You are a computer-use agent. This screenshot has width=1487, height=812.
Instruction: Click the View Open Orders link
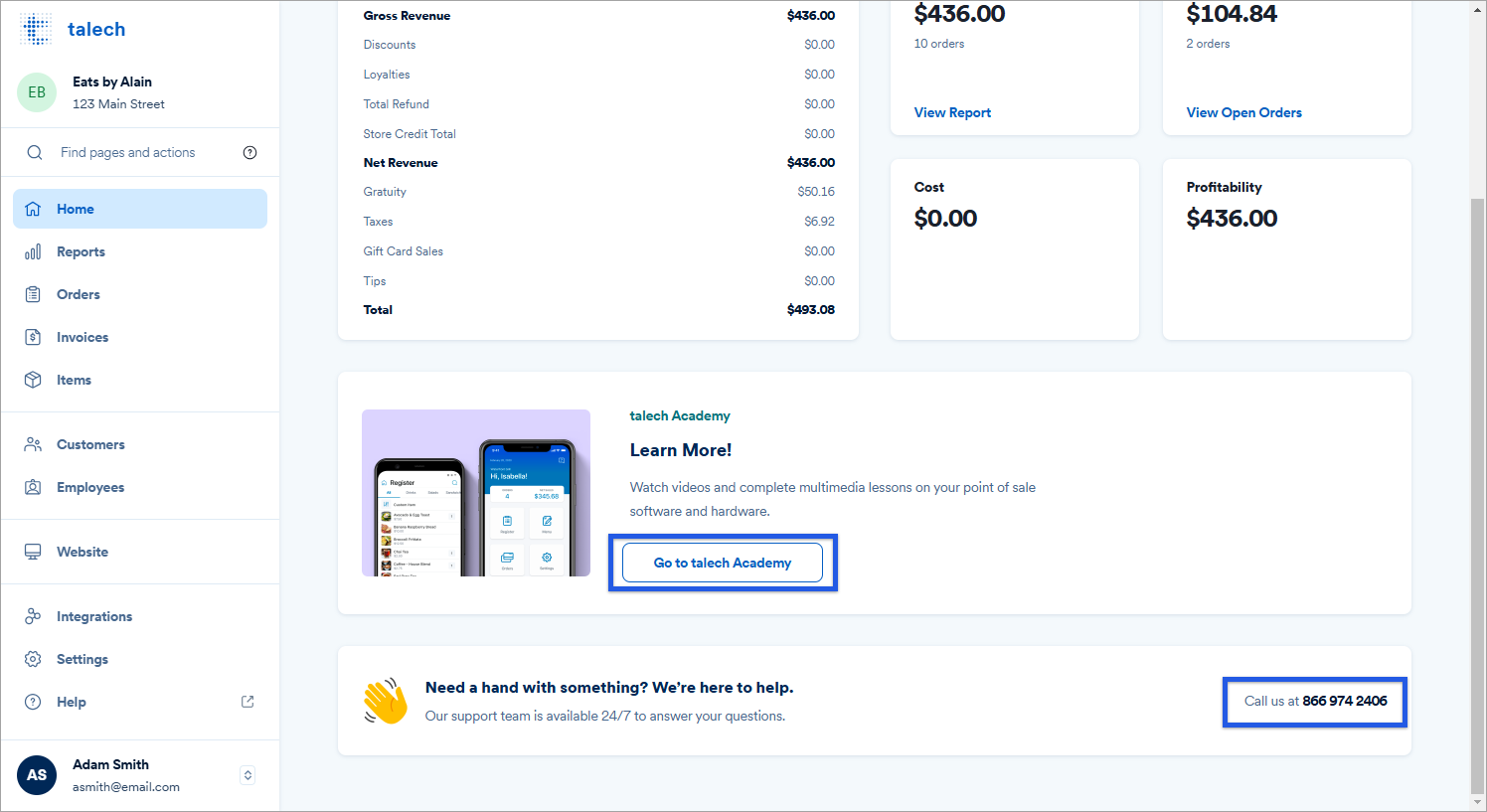tap(1243, 112)
